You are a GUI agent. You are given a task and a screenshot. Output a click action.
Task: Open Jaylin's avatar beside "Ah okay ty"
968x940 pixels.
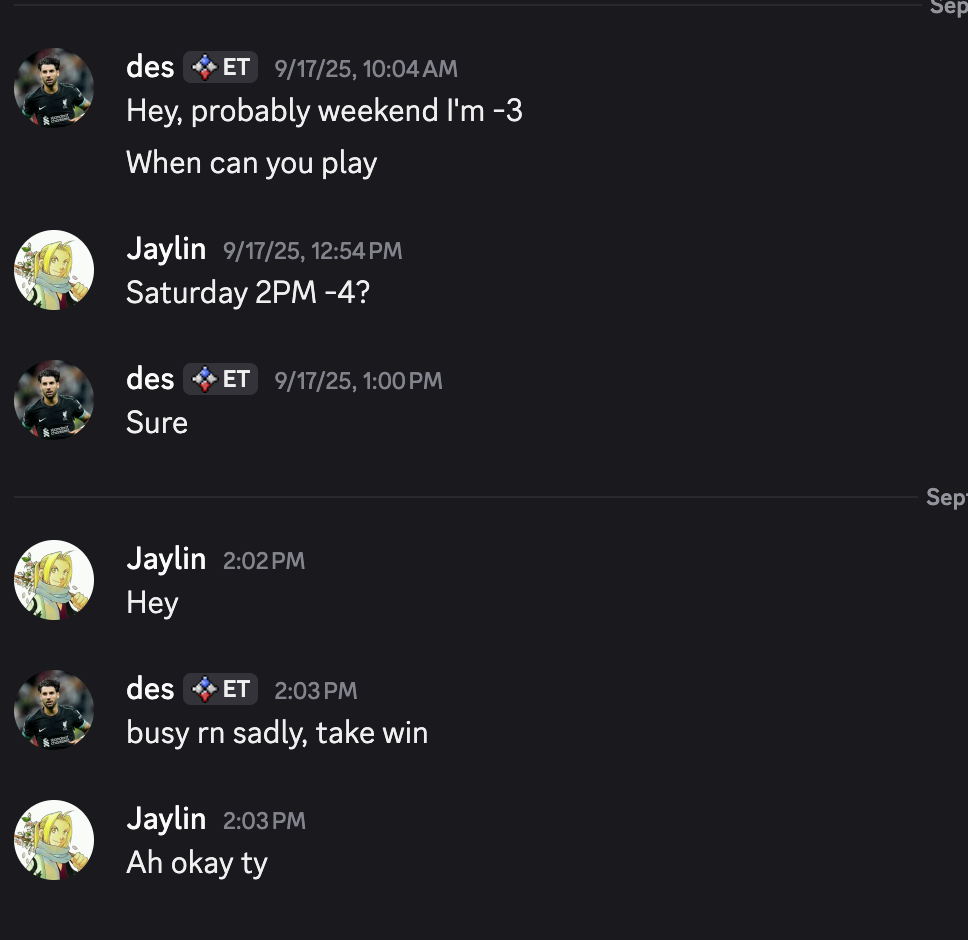tap(54, 840)
